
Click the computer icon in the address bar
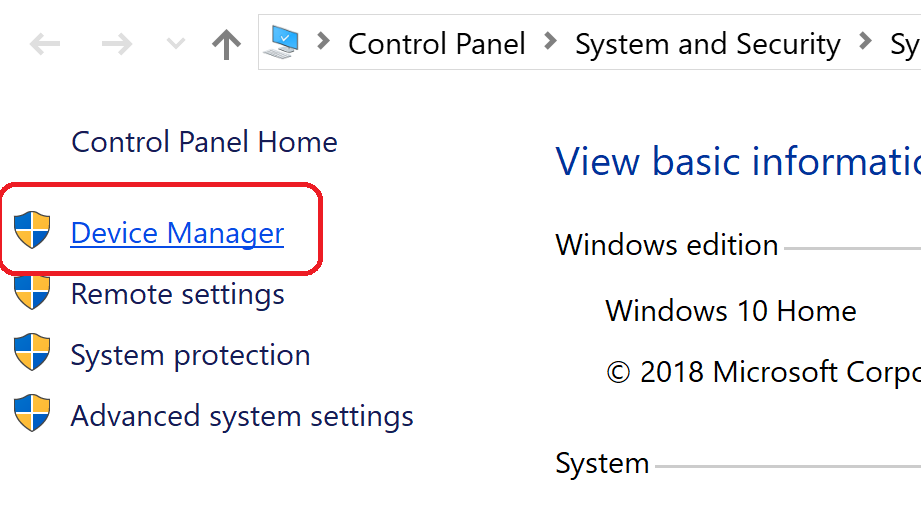(x=282, y=42)
